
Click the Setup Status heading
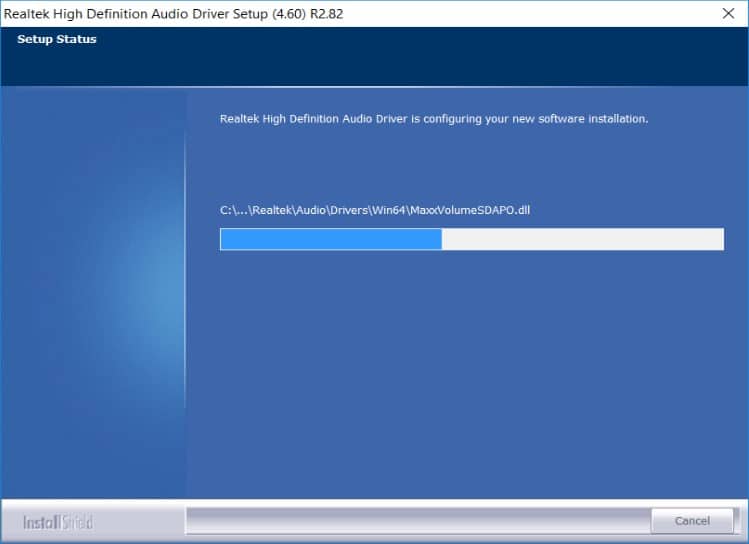[57, 40]
